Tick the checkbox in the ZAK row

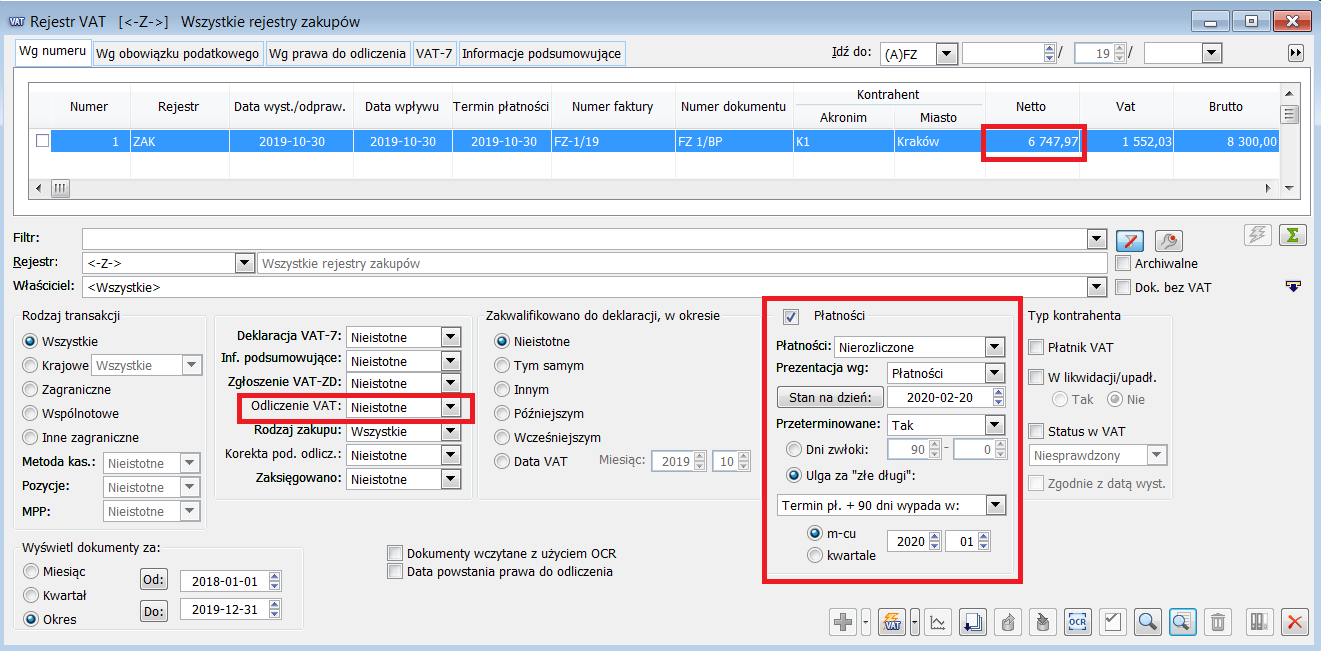click(x=42, y=141)
